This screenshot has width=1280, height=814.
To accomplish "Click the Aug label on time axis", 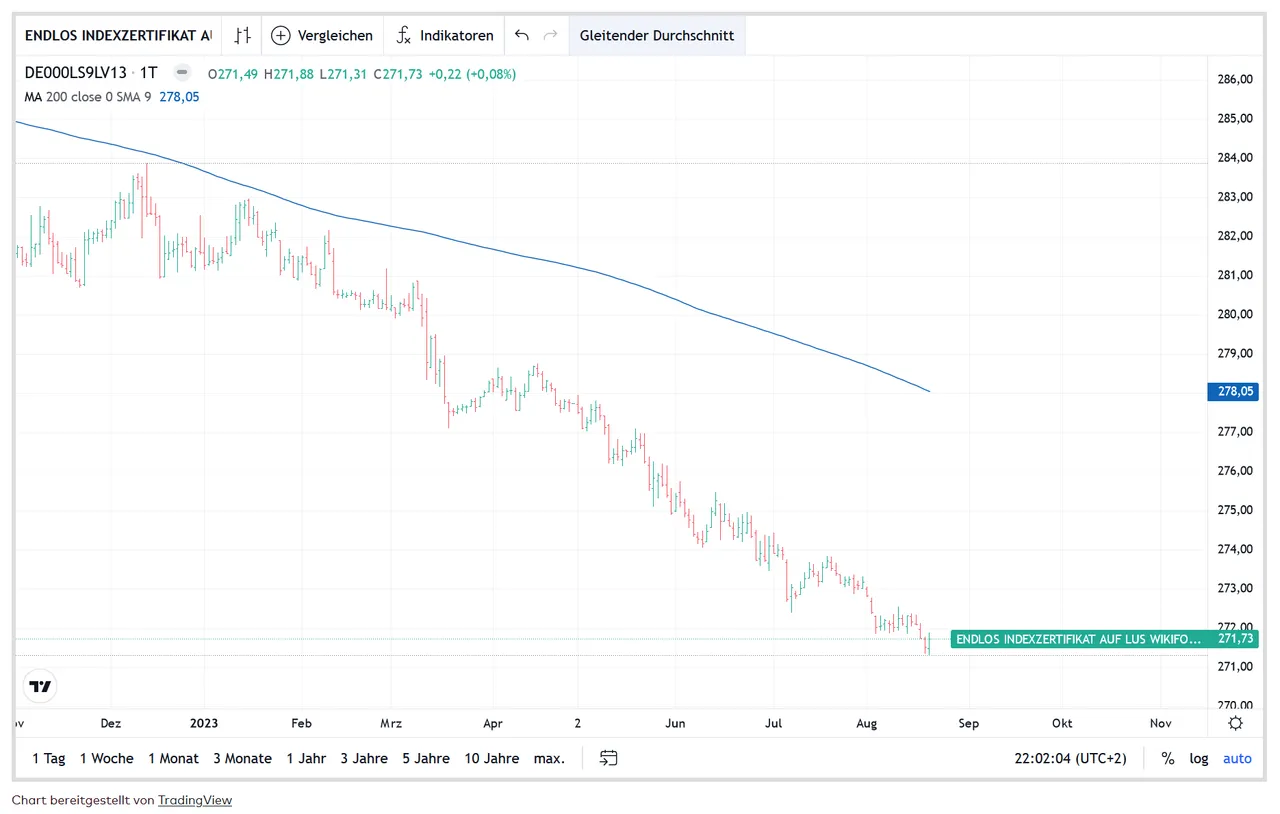I will (x=866, y=723).
